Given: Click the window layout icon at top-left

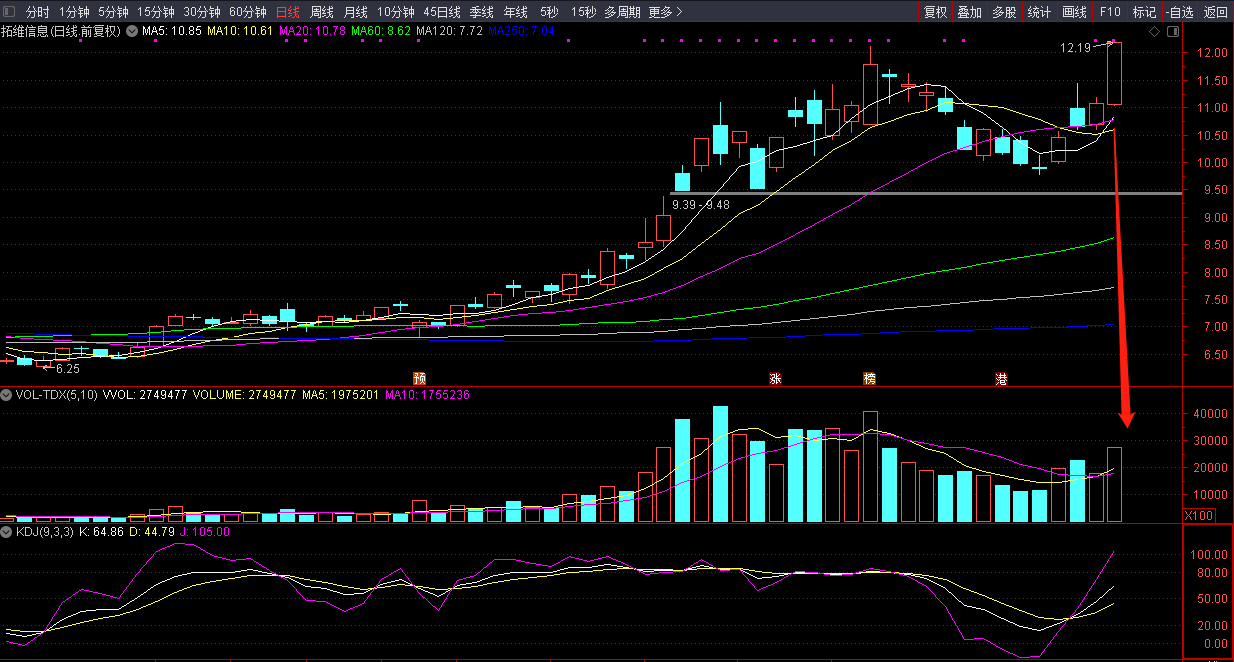Looking at the screenshot, I should pos(9,12).
